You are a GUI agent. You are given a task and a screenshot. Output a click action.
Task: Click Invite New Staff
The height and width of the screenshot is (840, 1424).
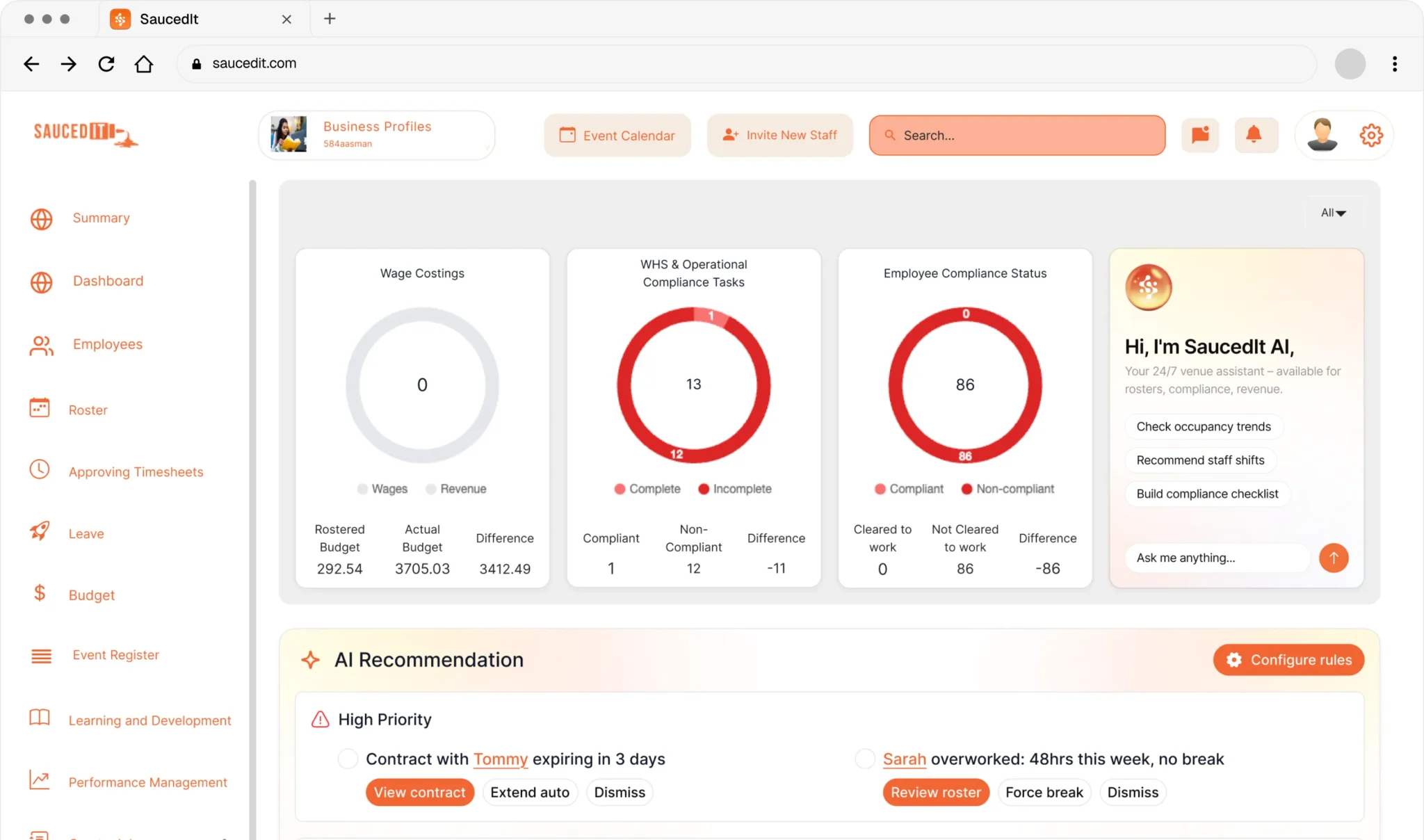point(780,135)
